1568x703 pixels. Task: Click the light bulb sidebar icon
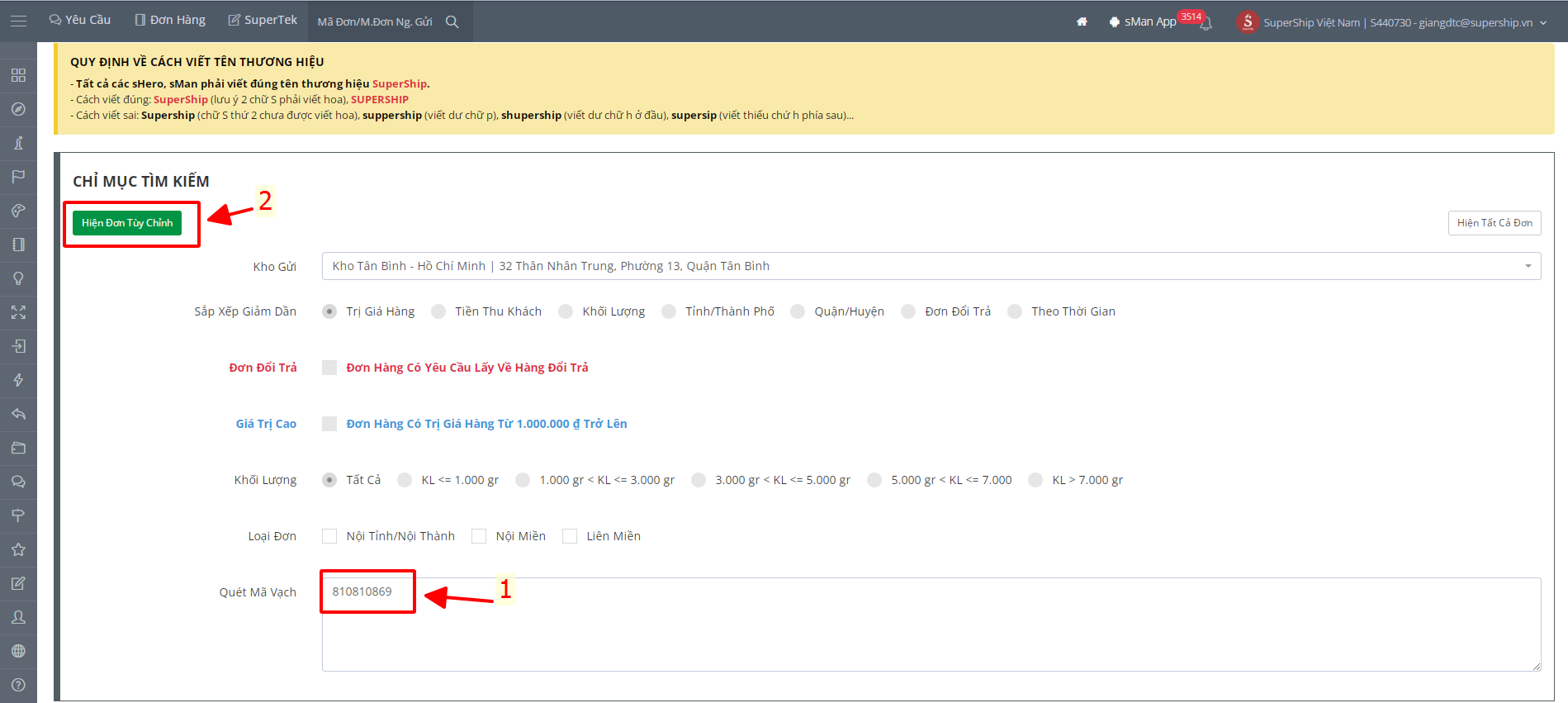tap(18, 278)
